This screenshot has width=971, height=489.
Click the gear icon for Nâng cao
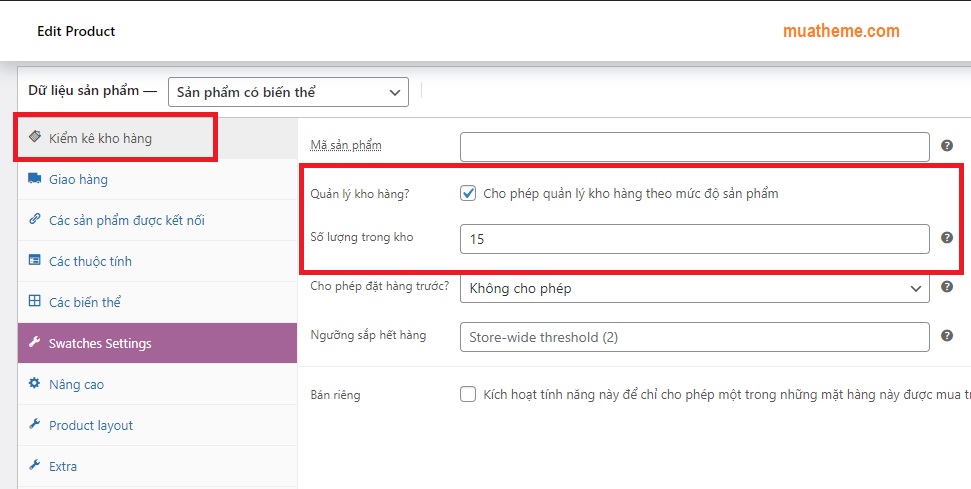35,384
